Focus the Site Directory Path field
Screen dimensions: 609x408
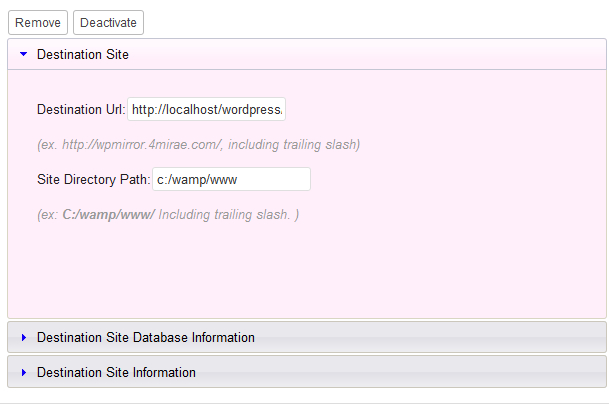point(230,179)
